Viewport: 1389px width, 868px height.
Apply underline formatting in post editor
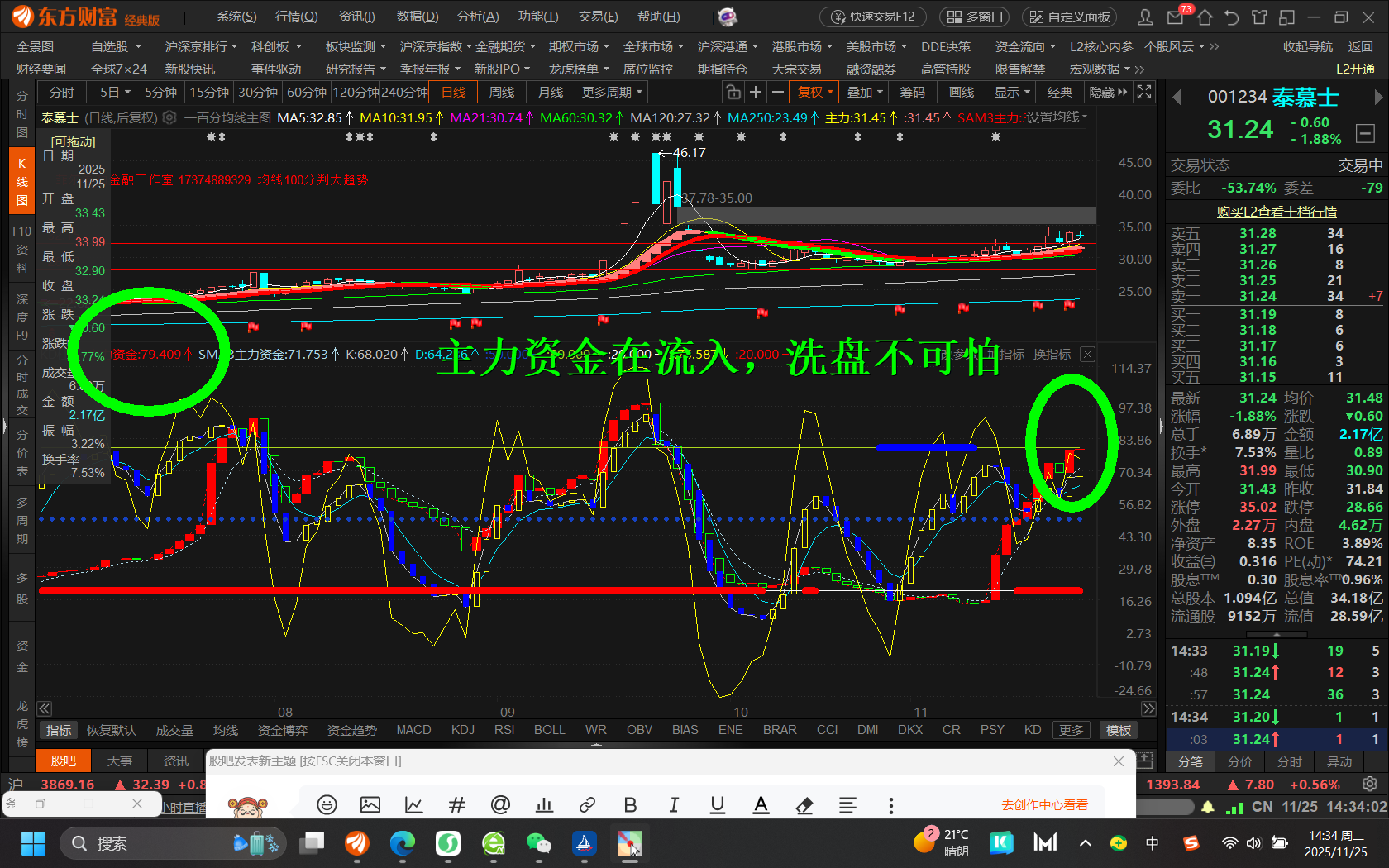(x=717, y=804)
